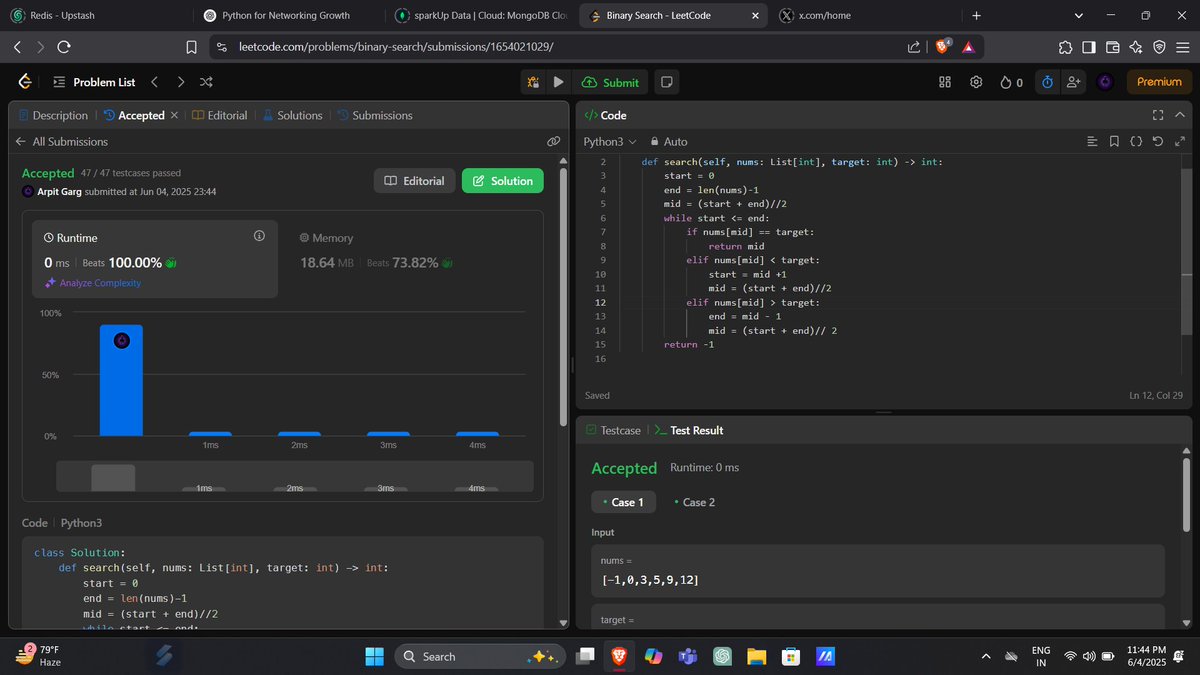
Task: Select Case 1
Action: (x=623, y=502)
